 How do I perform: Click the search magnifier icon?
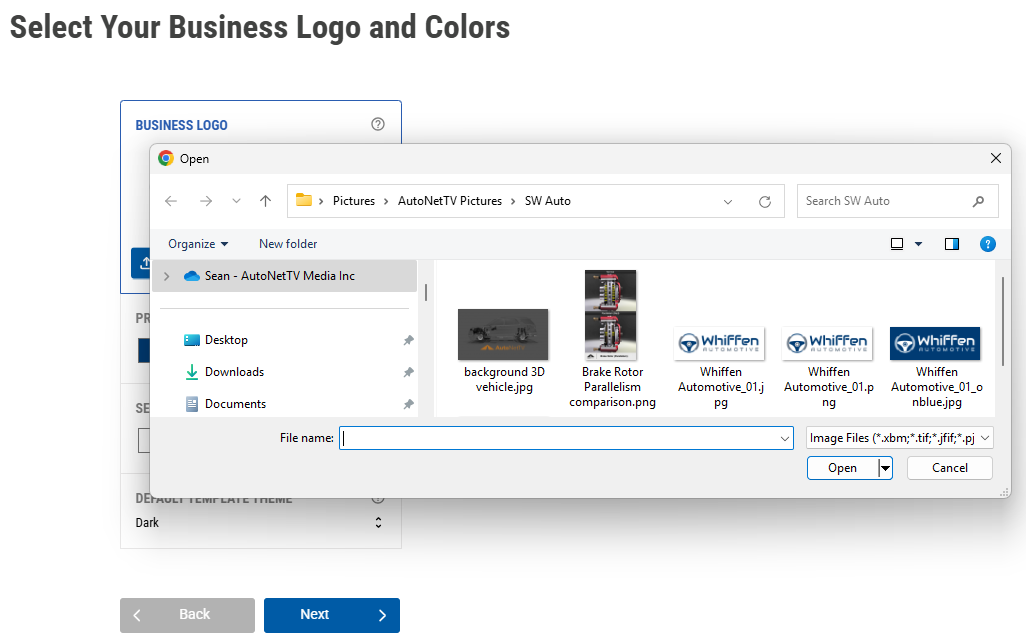pos(978,201)
